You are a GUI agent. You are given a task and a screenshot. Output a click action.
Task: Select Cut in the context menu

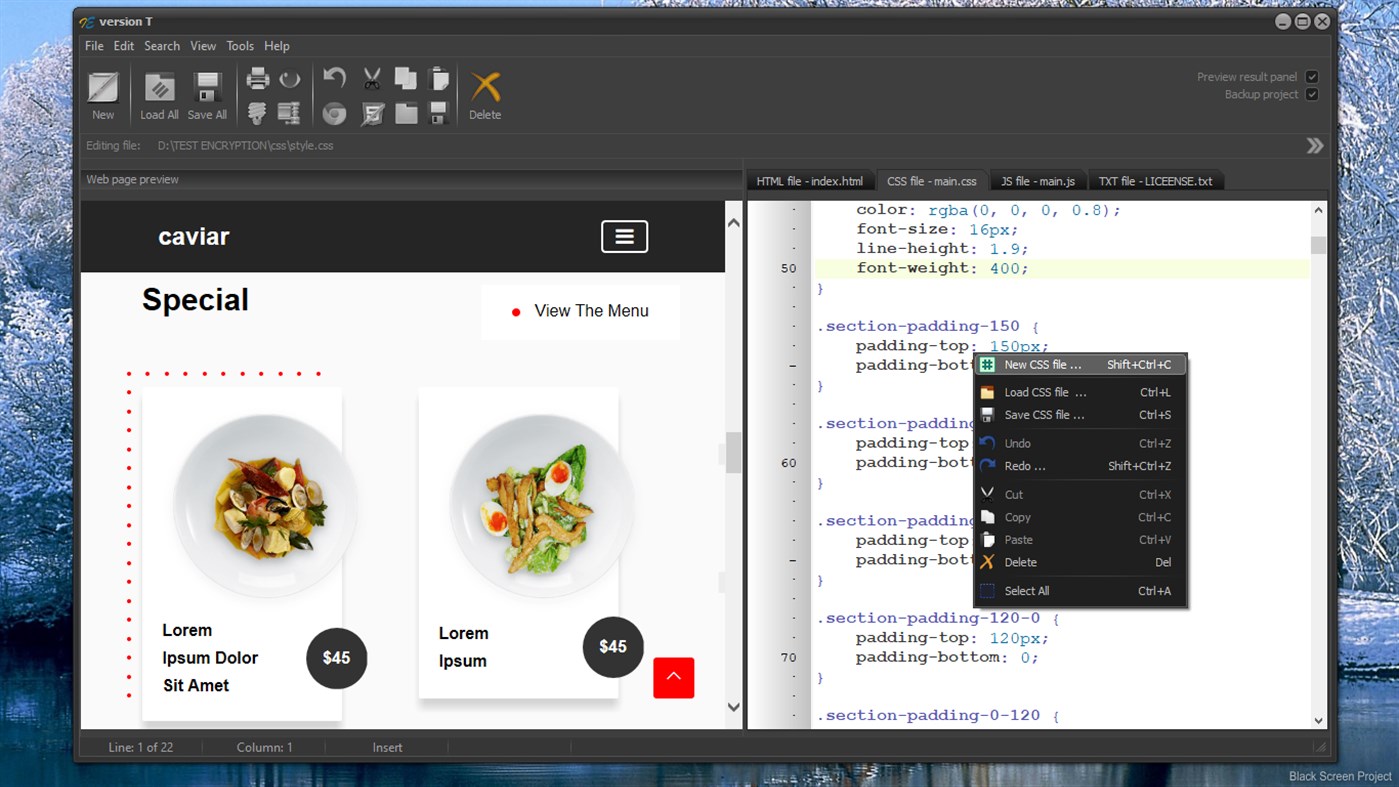1080,495
